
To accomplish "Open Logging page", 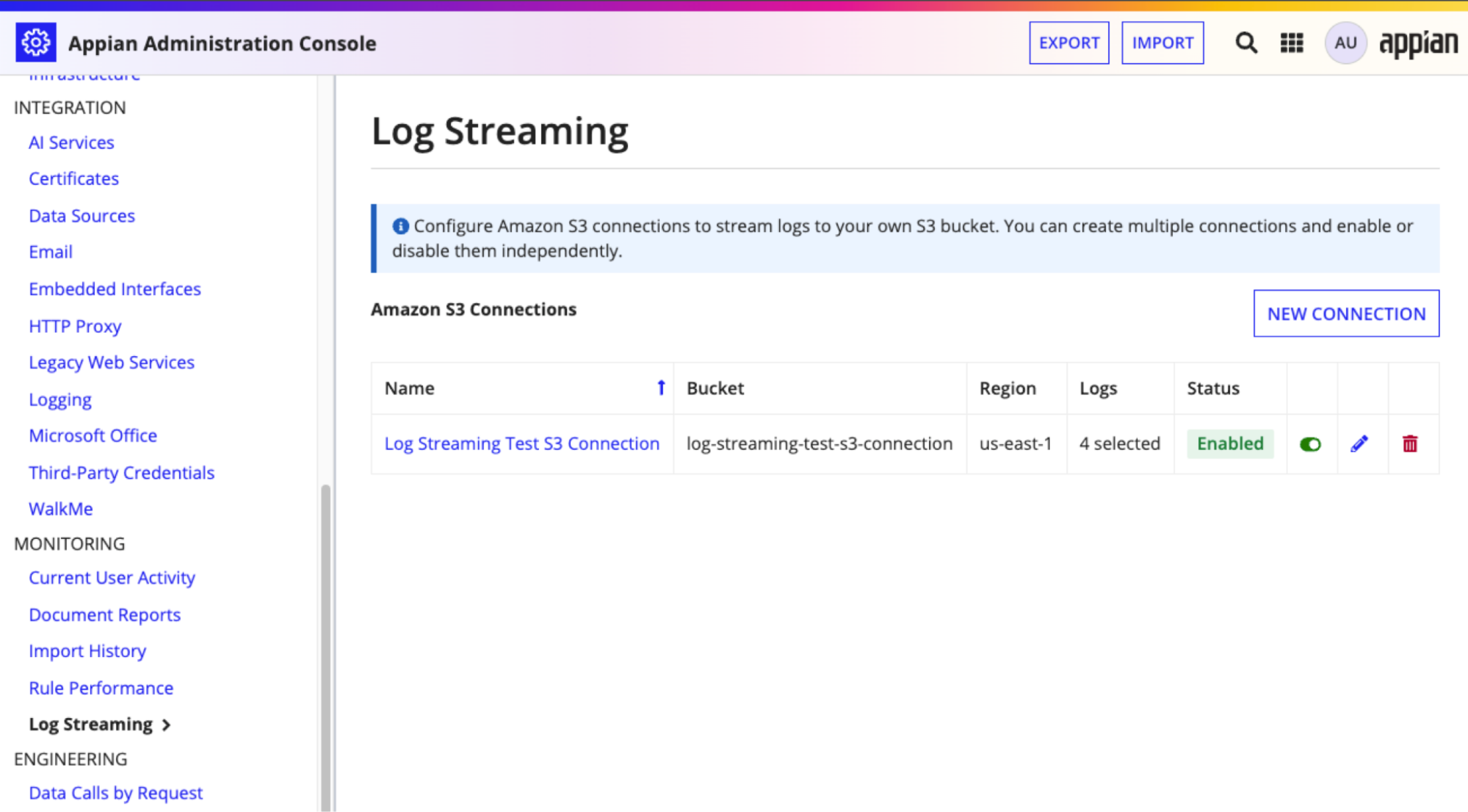I will [60, 399].
